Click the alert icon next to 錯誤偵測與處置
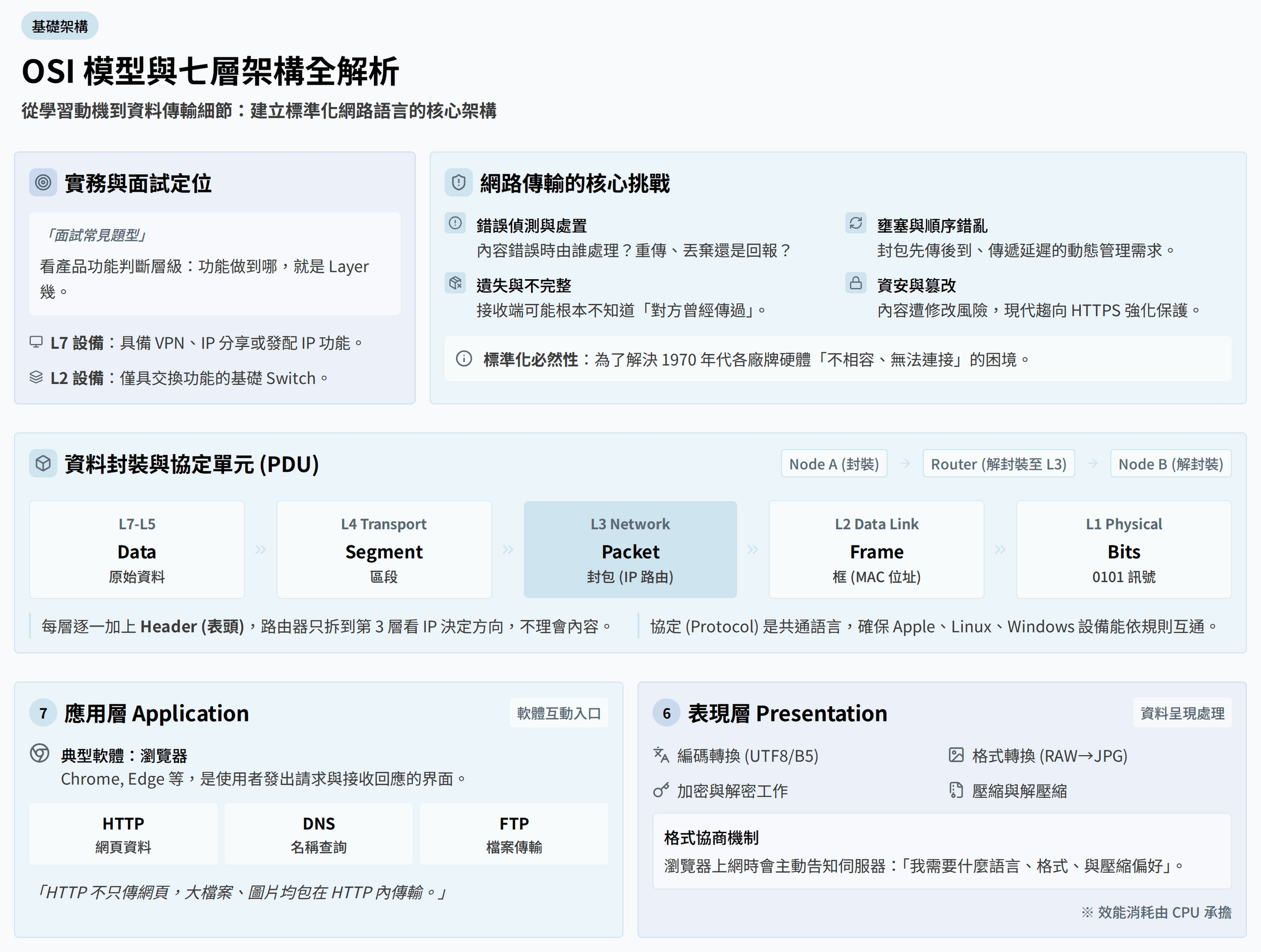1261x952 pixels. pos(455,224)
